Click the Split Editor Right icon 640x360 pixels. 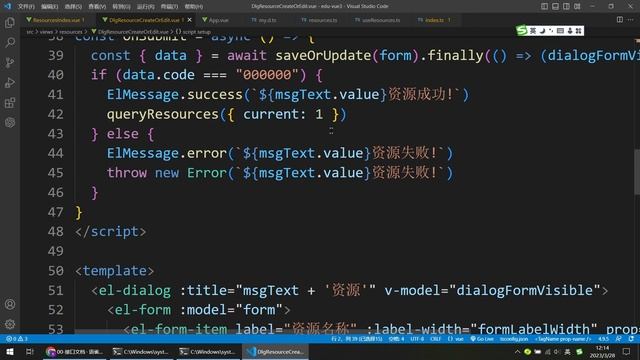coord(620,20)
